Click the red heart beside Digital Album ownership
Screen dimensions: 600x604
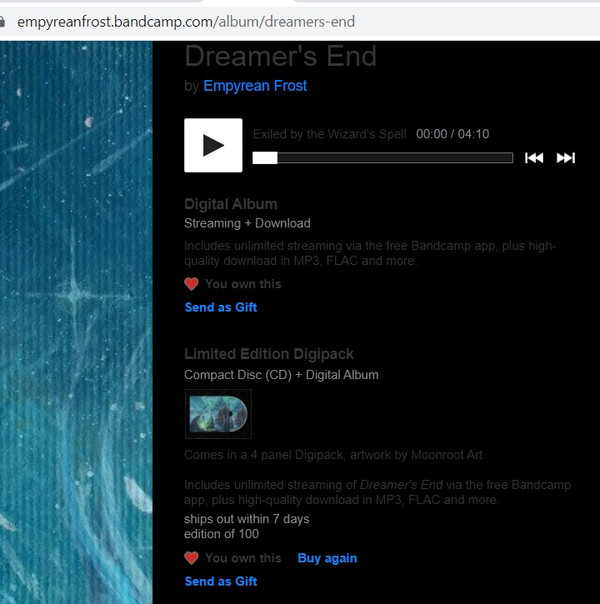click(x=191, y=284)
